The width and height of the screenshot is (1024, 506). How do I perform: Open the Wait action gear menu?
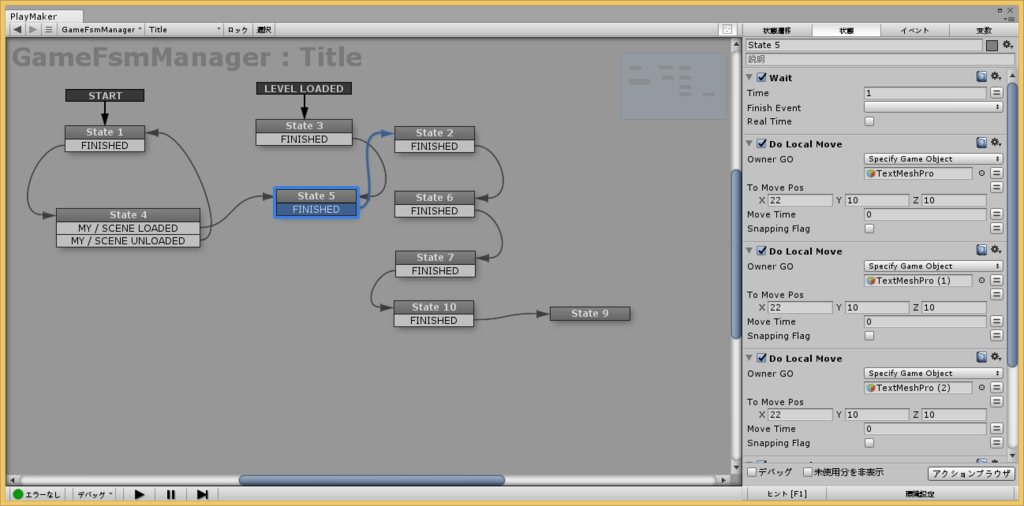pyautogui.click(x=995, y=77)
